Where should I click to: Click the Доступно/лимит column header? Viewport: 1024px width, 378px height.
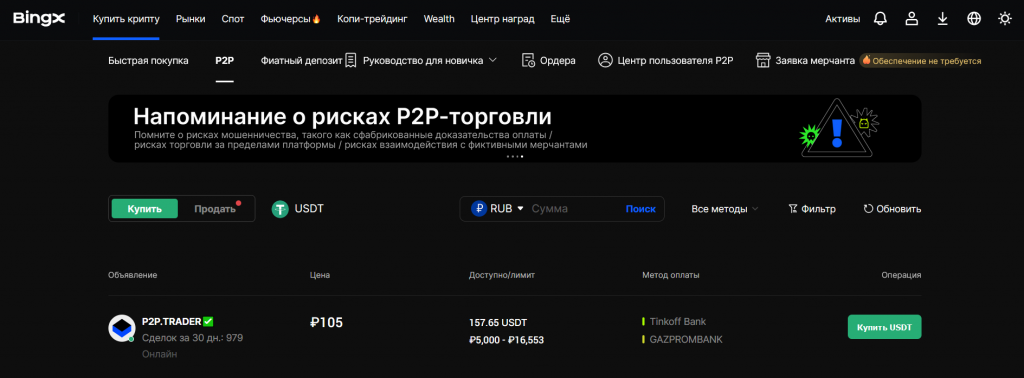tap(502, 275)
